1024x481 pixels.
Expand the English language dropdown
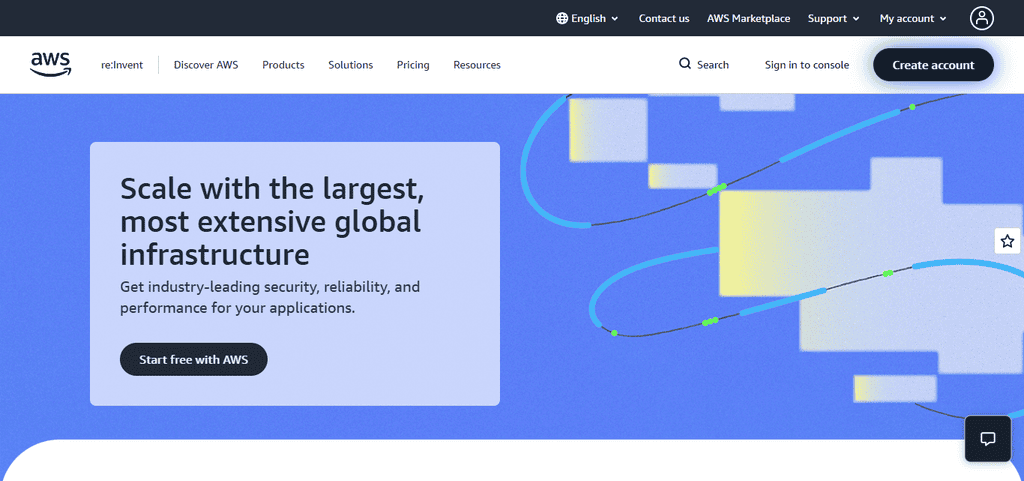click(587, 18)
